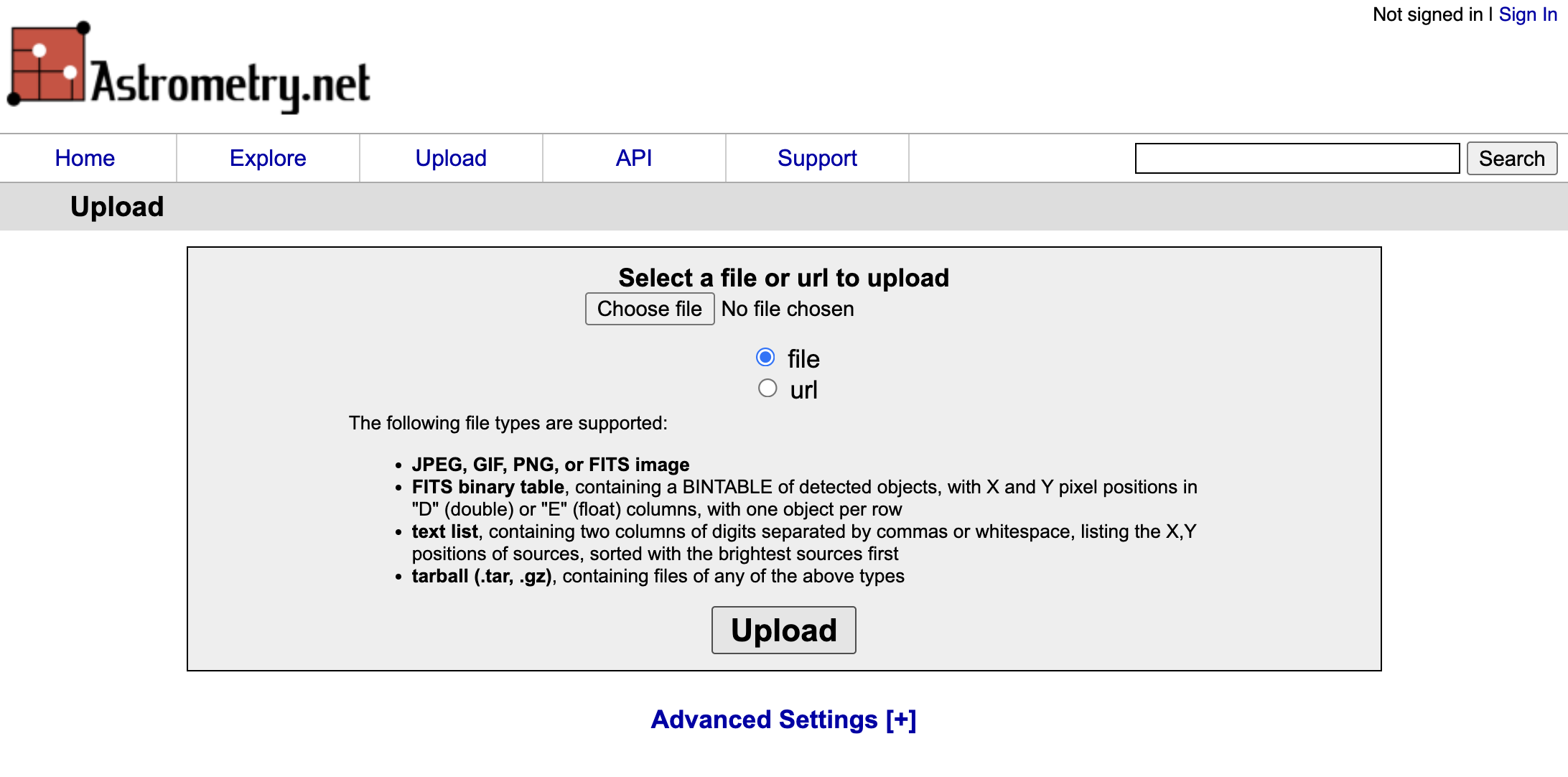Viewport: 1568px width, 777px height.
Task: Switch to the Upload tab
Action: tap(451, 157)
